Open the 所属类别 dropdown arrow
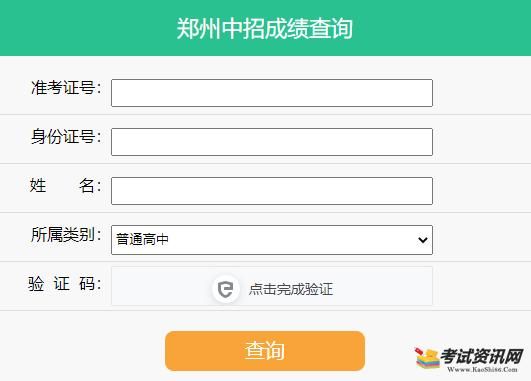Screen dimensions: 531x381 (x=422, y=240)
